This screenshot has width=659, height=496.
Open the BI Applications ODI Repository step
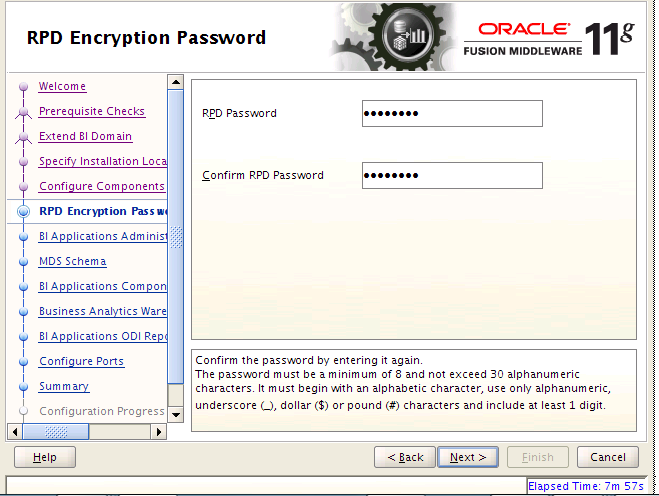click(103, 336)
